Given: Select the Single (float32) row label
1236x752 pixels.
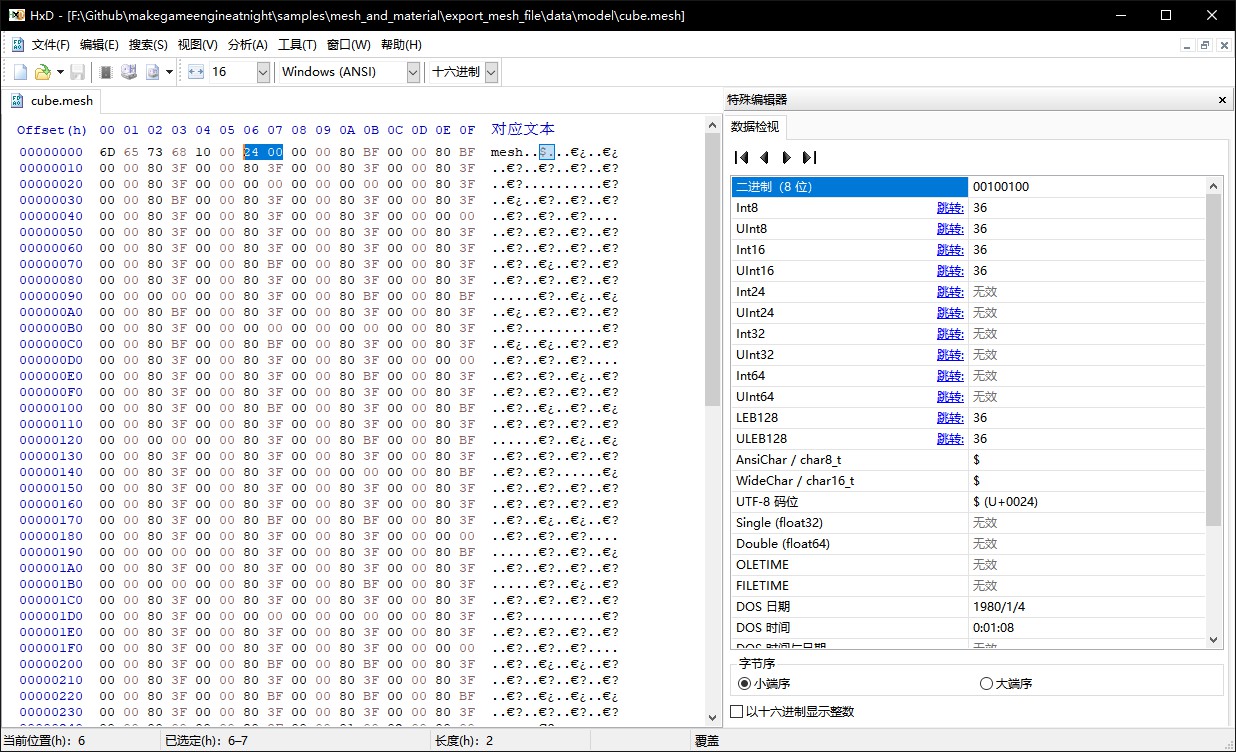Looking at the screenshot, I should click(781, 523).
